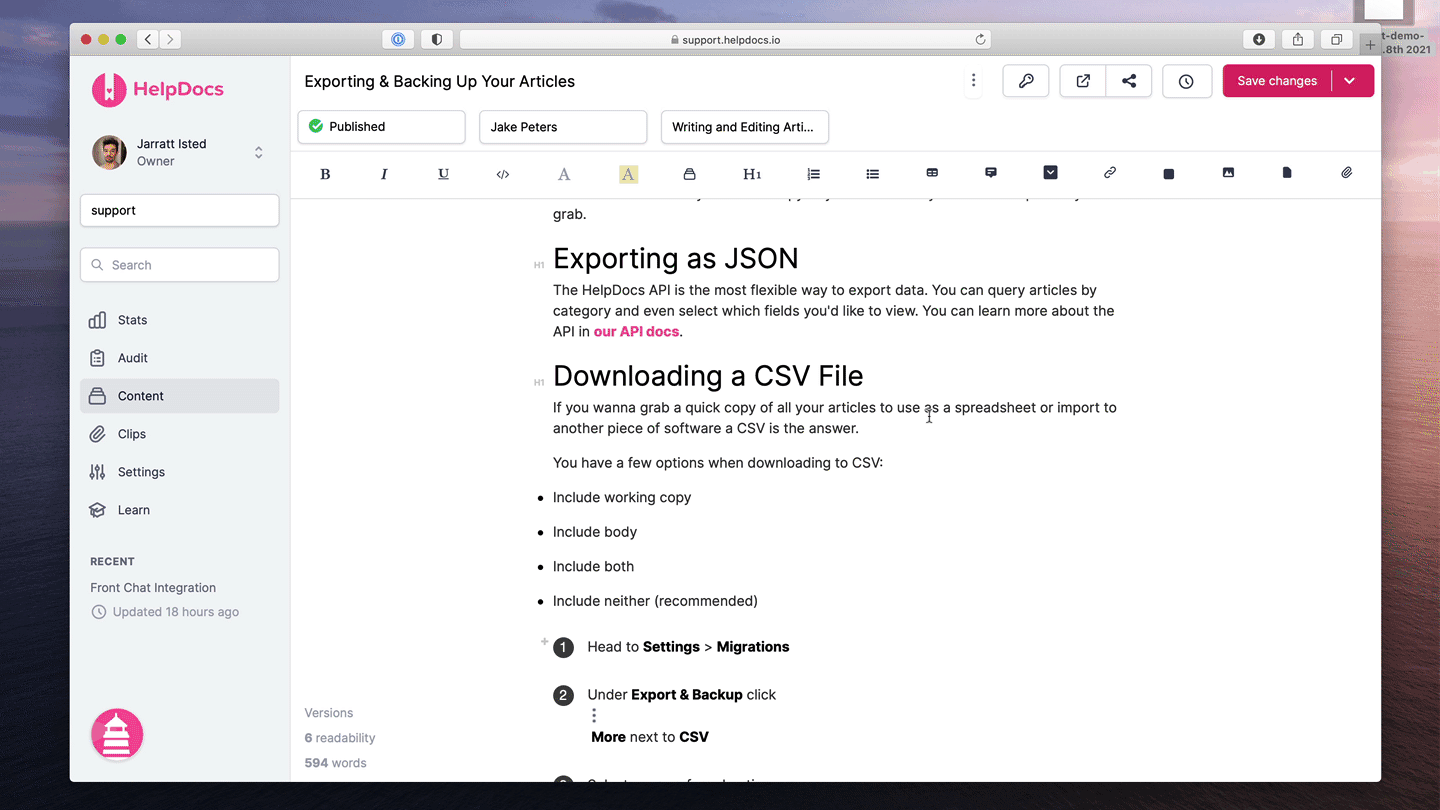Open the text color tool
The height and width of the screenshot is (810, 1440).
point(564,174)
